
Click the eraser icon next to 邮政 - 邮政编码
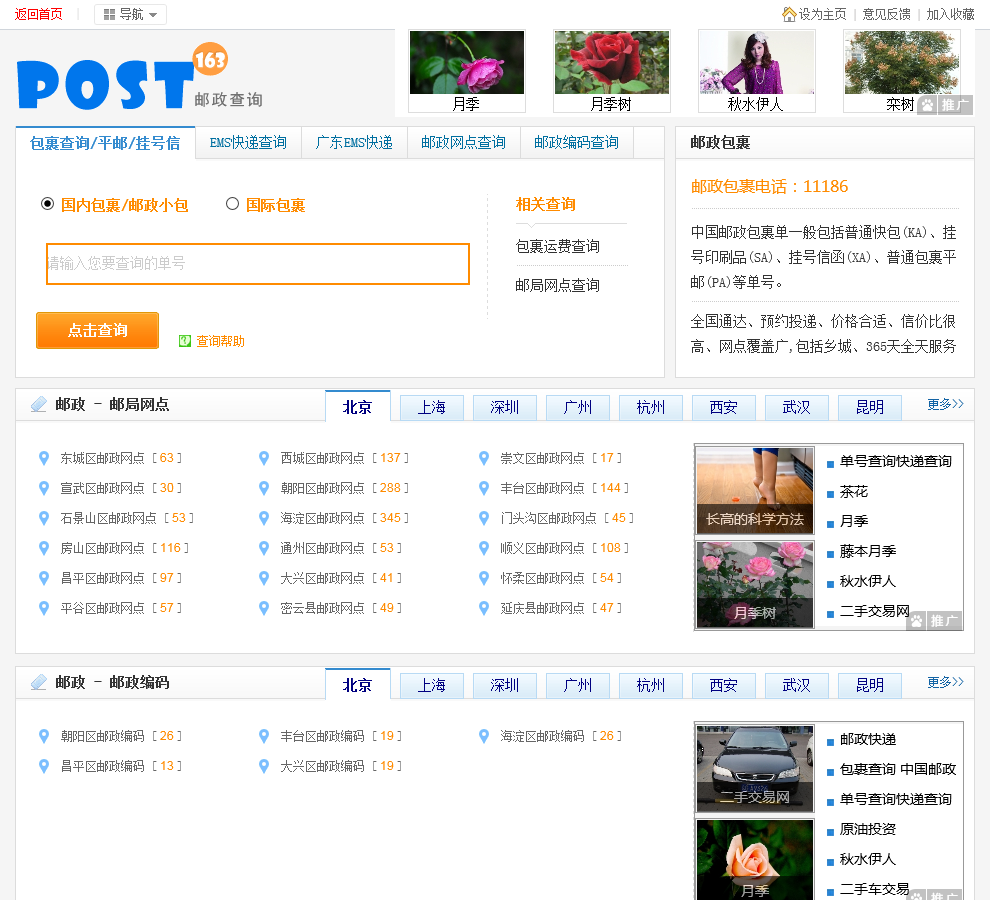(39, 682)
